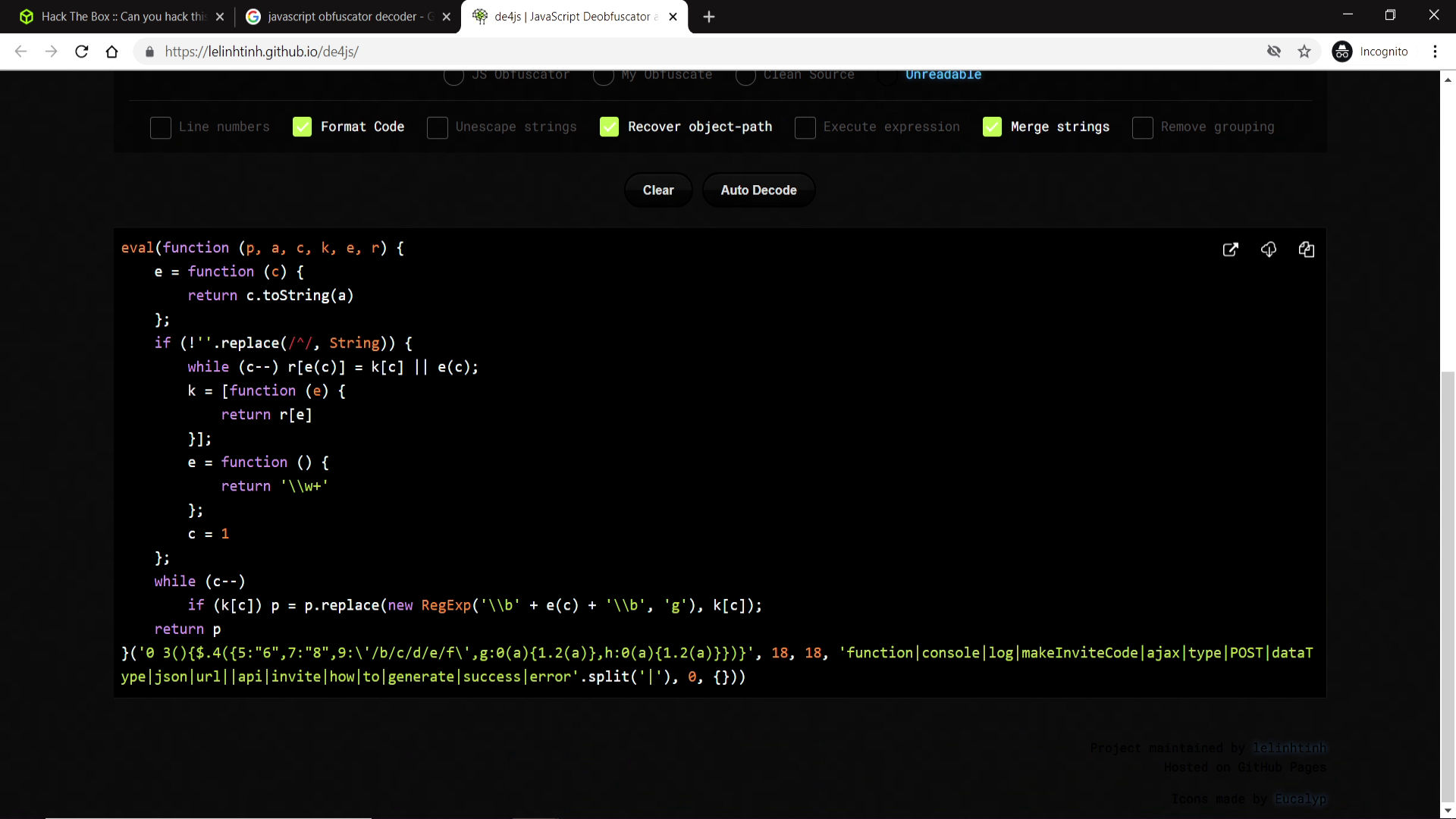
Task: Close the javascript obfuscator decoder tab
Action: (447, 17)
